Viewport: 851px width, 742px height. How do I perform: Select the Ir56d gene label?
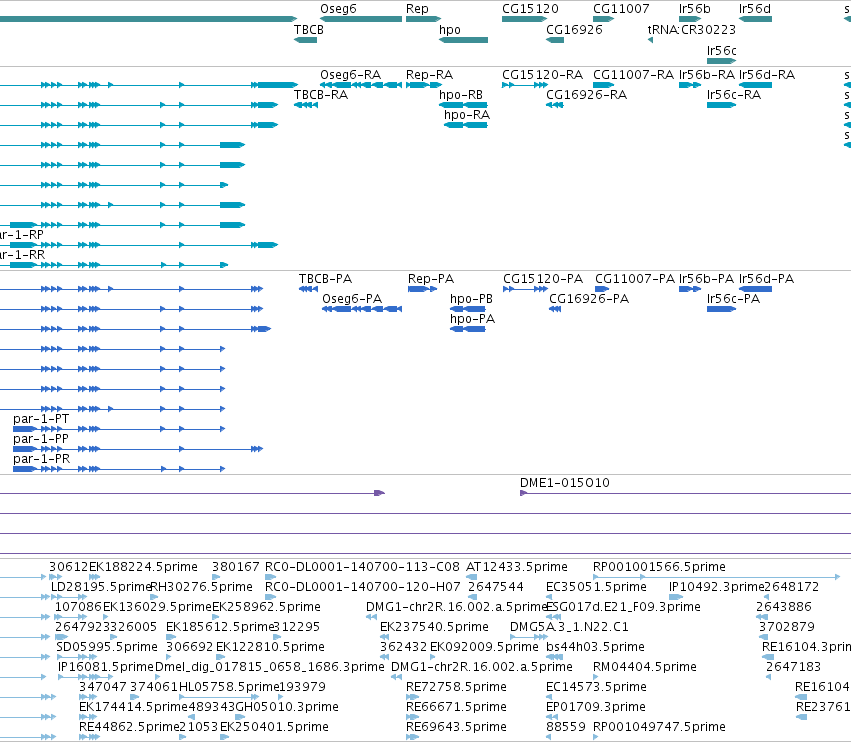[754, 9]
